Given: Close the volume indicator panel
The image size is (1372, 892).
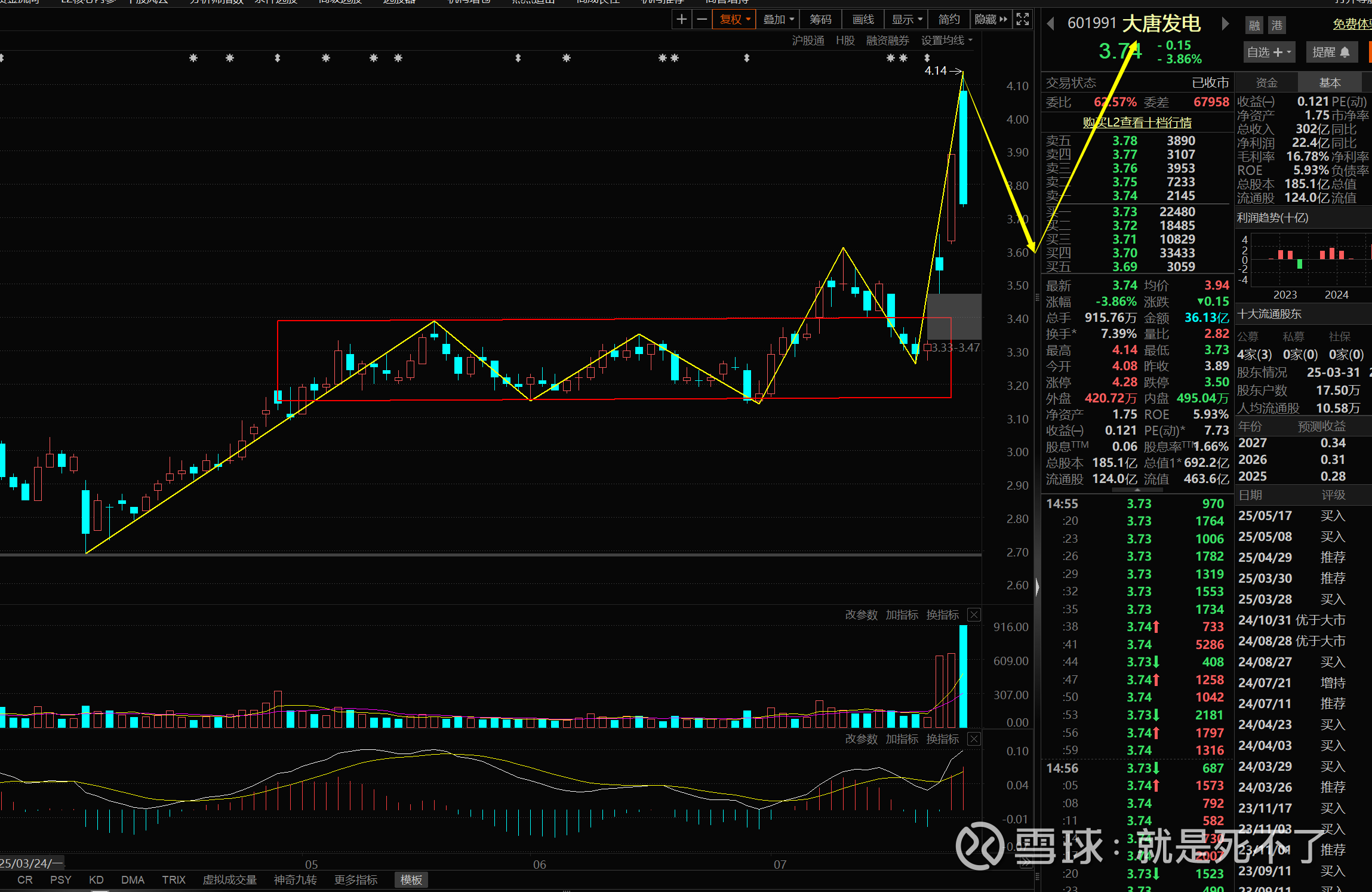Looking at the screenshot, I should (974, 615).
